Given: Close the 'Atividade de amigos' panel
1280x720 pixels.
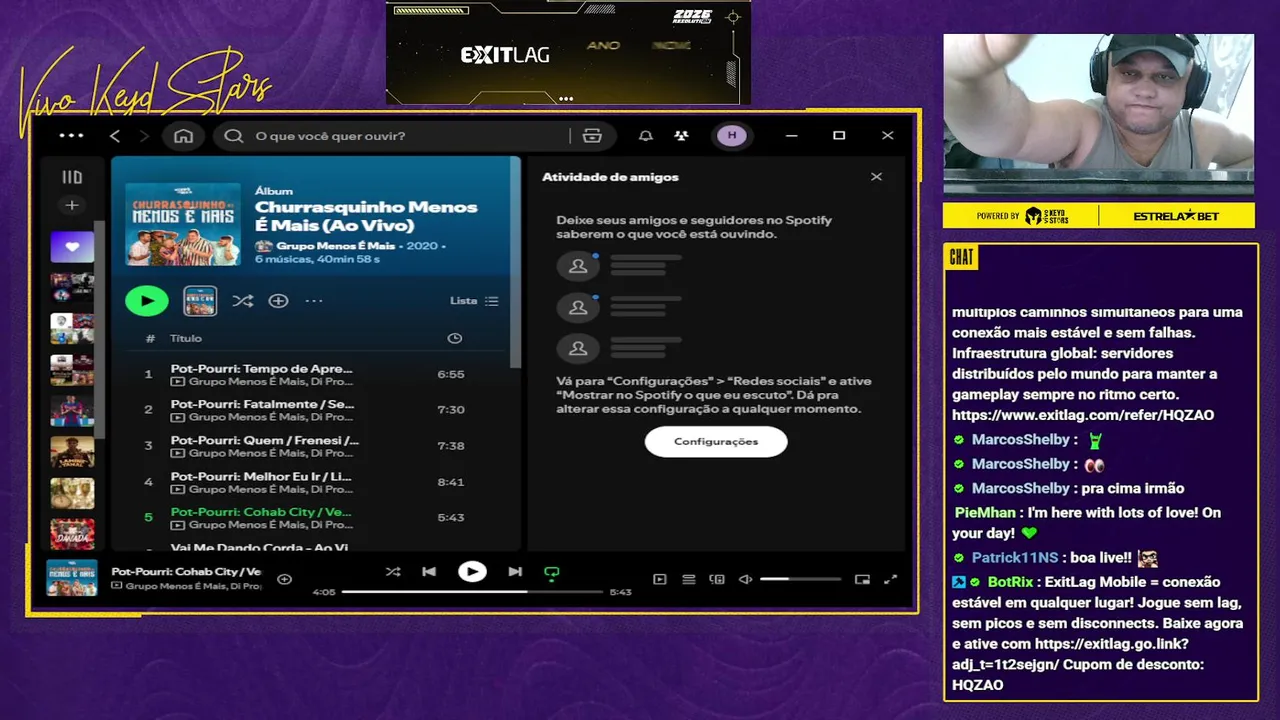Looking at the screenshot, I should pyautogui.click(x=876, y=177).
